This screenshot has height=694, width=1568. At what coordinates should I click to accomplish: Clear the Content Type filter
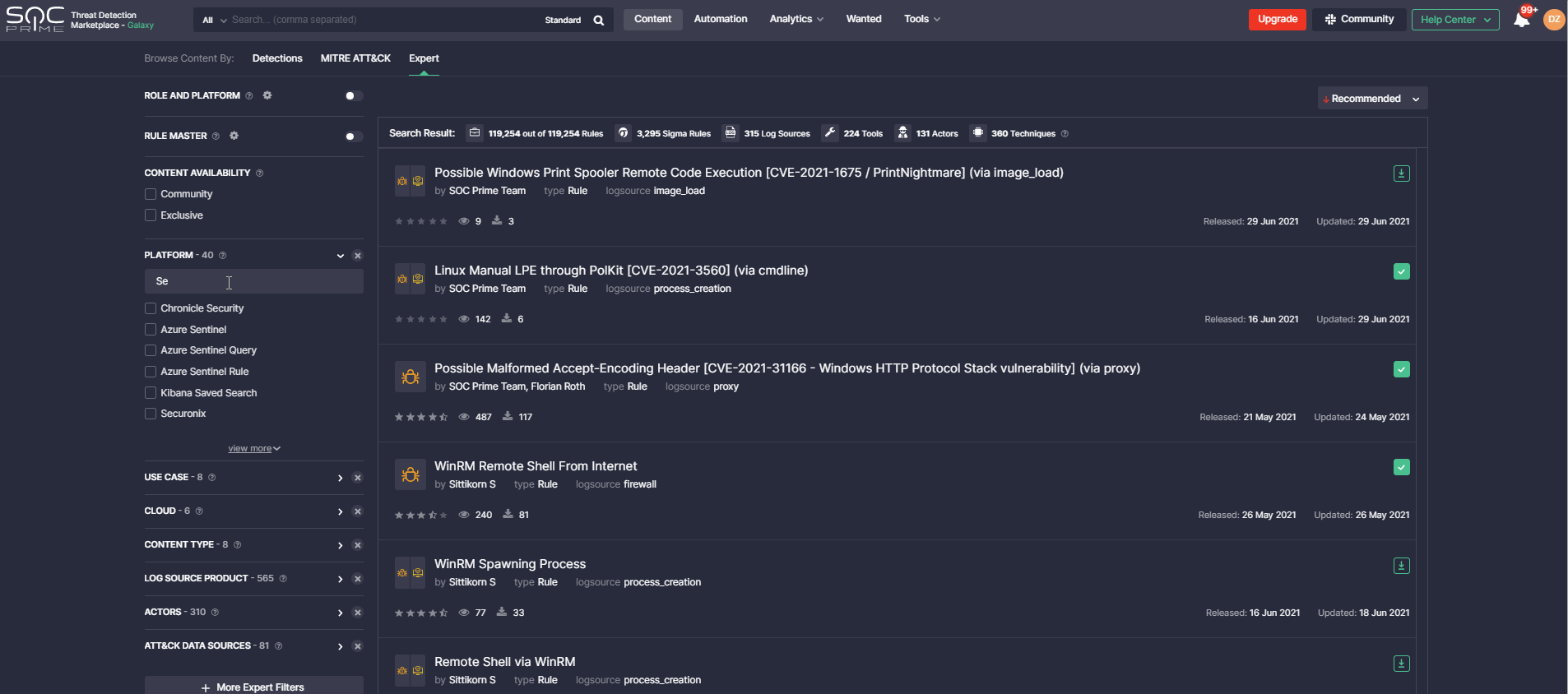pos(358,545)
